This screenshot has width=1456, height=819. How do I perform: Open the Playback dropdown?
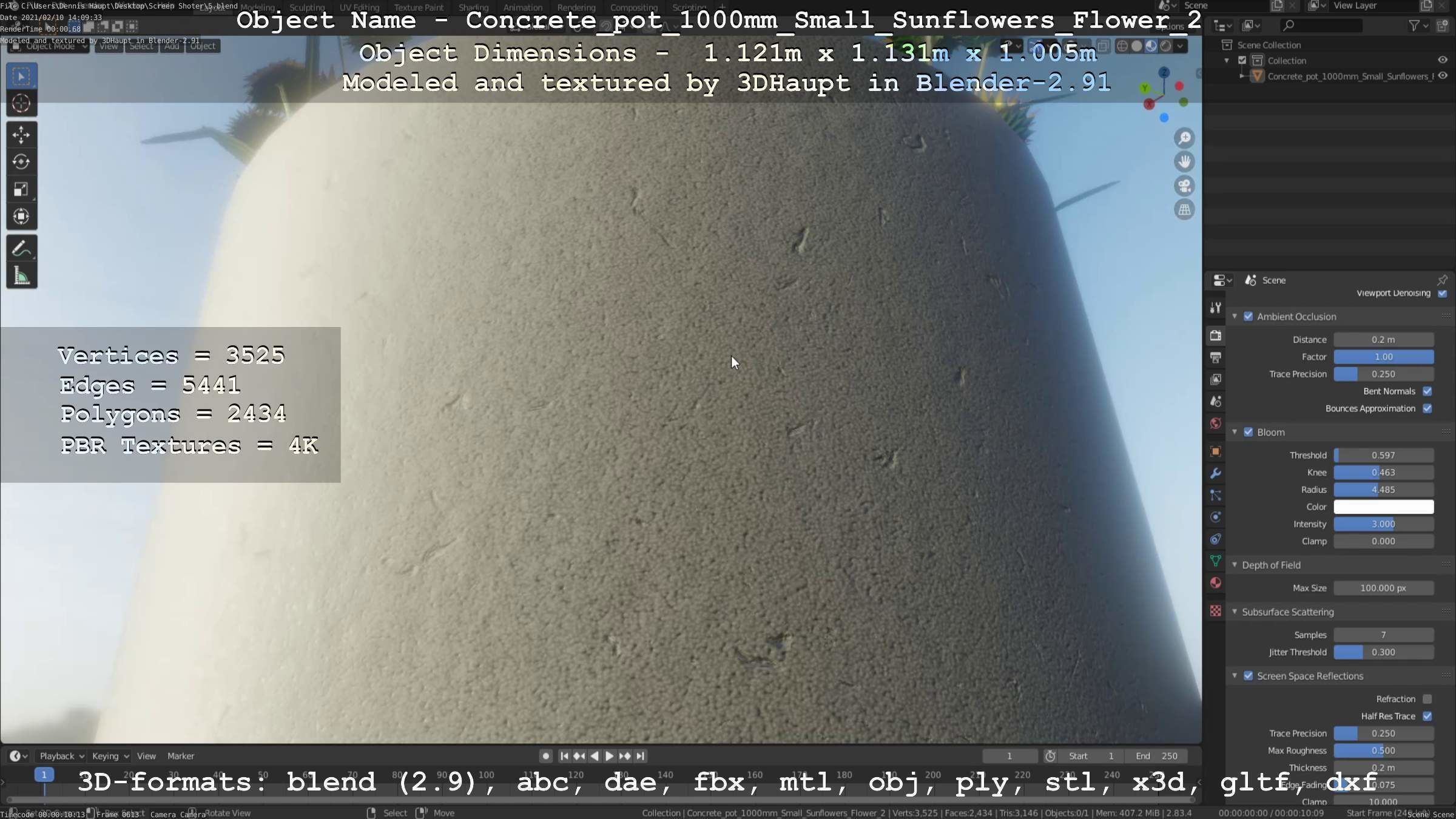coord(61,756)
